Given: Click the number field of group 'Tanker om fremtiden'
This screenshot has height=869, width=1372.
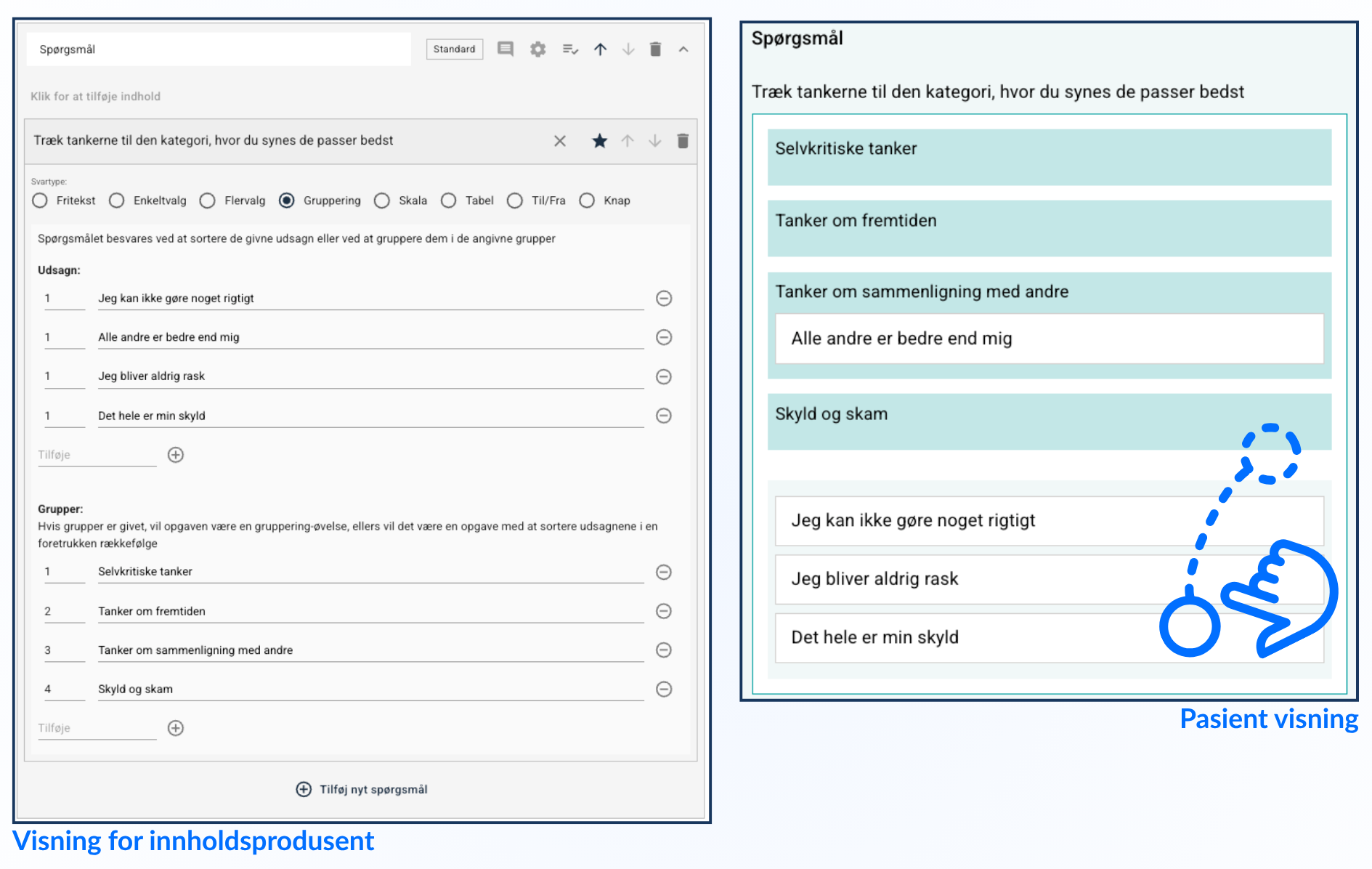Looking at the screenshot, I should click(65, 611).
